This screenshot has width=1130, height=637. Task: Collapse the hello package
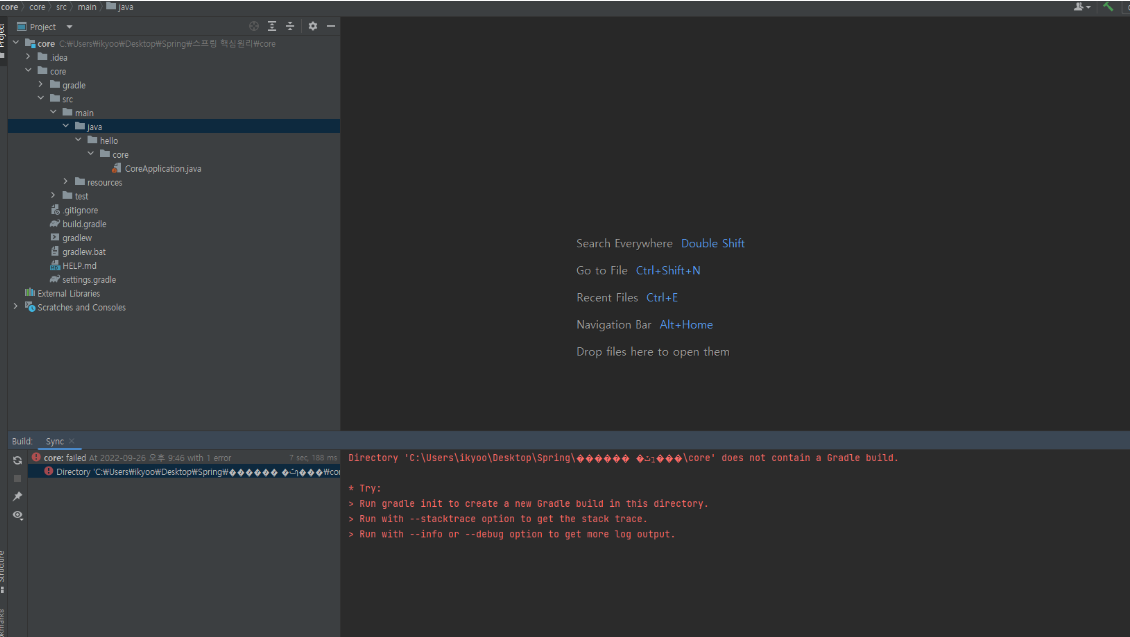click(78, 140)
